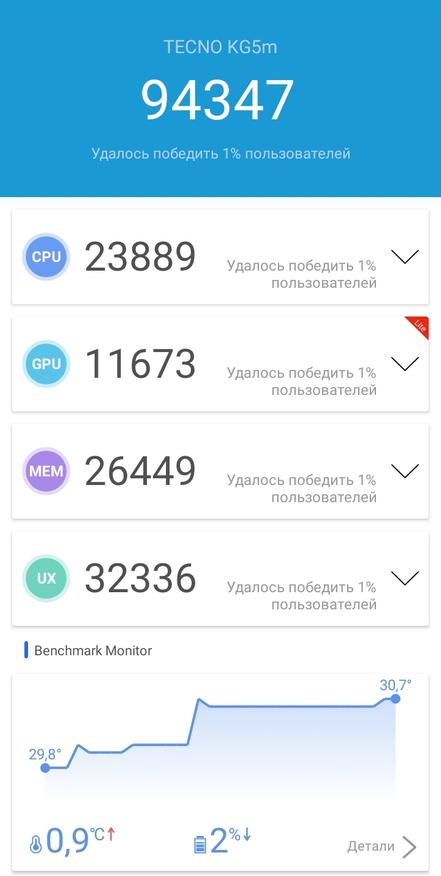Tap the blue CPU badge icon

click(x=46, y=257)
